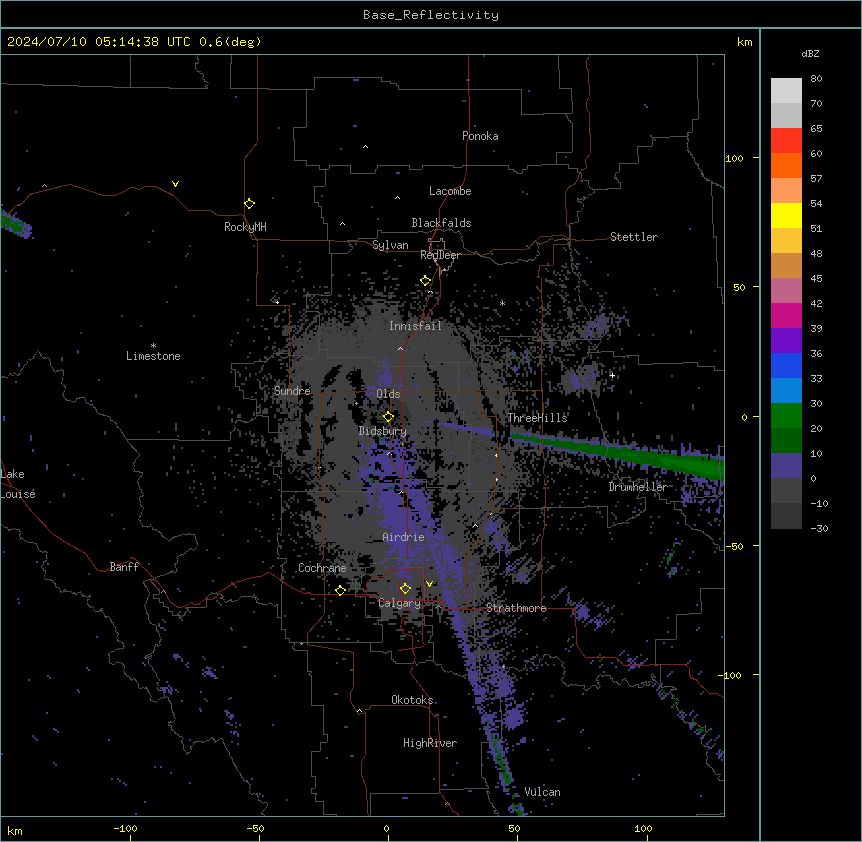This screenshot has height=842, width=862.
Task: Click the 2024/07/10 05:14:38 UTC timestamp
Action: 99,42
